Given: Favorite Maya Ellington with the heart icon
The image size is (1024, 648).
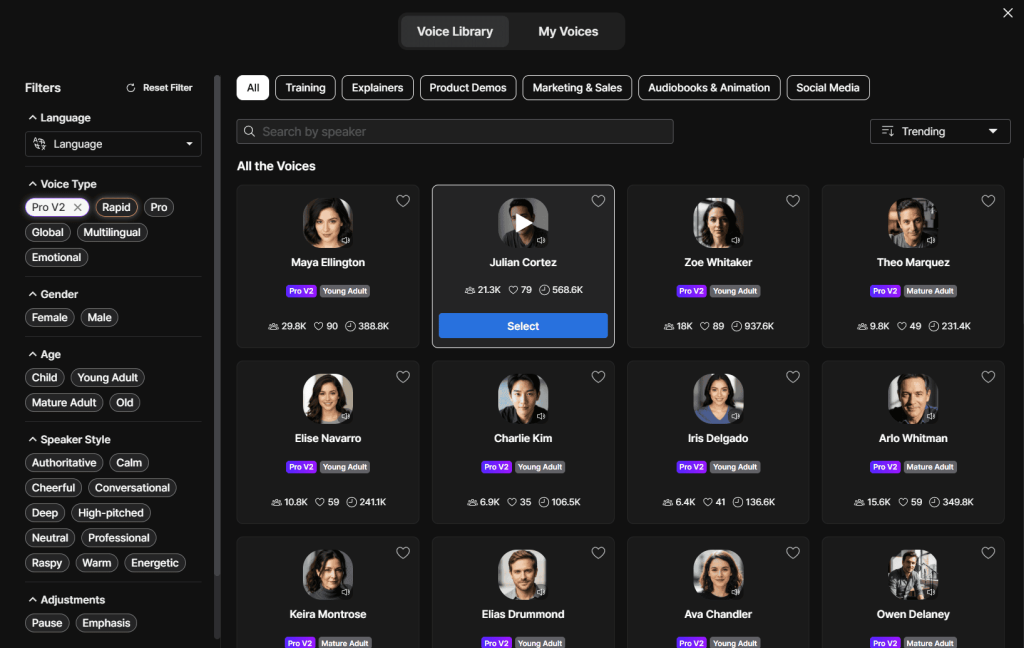Looking at the screenshot, I should pyautogui.click(x=403, y=201).
